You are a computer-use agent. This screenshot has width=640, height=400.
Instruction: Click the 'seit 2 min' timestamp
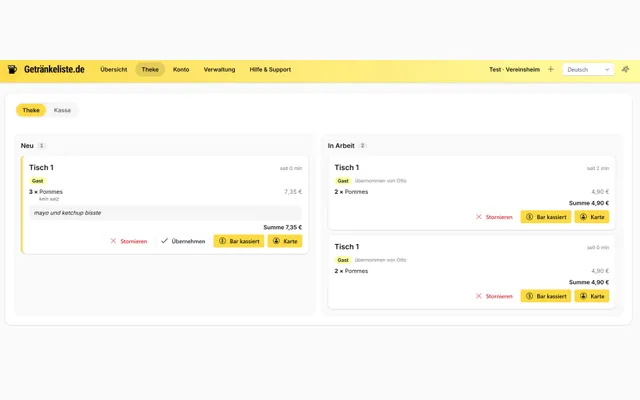(x=598, y=168)
